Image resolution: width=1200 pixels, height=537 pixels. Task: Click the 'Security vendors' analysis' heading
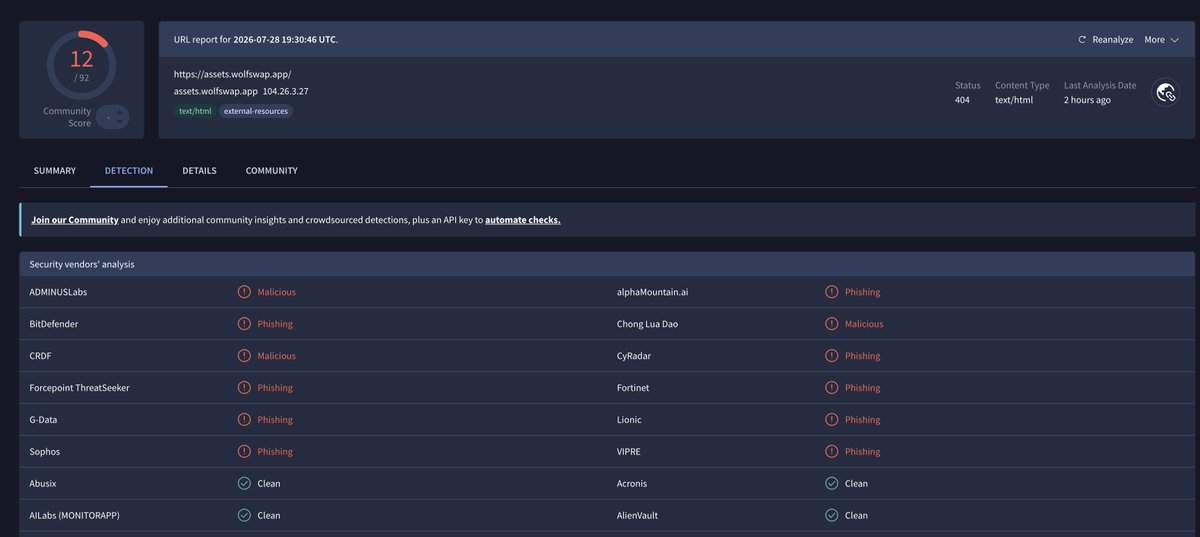[82, 264]
